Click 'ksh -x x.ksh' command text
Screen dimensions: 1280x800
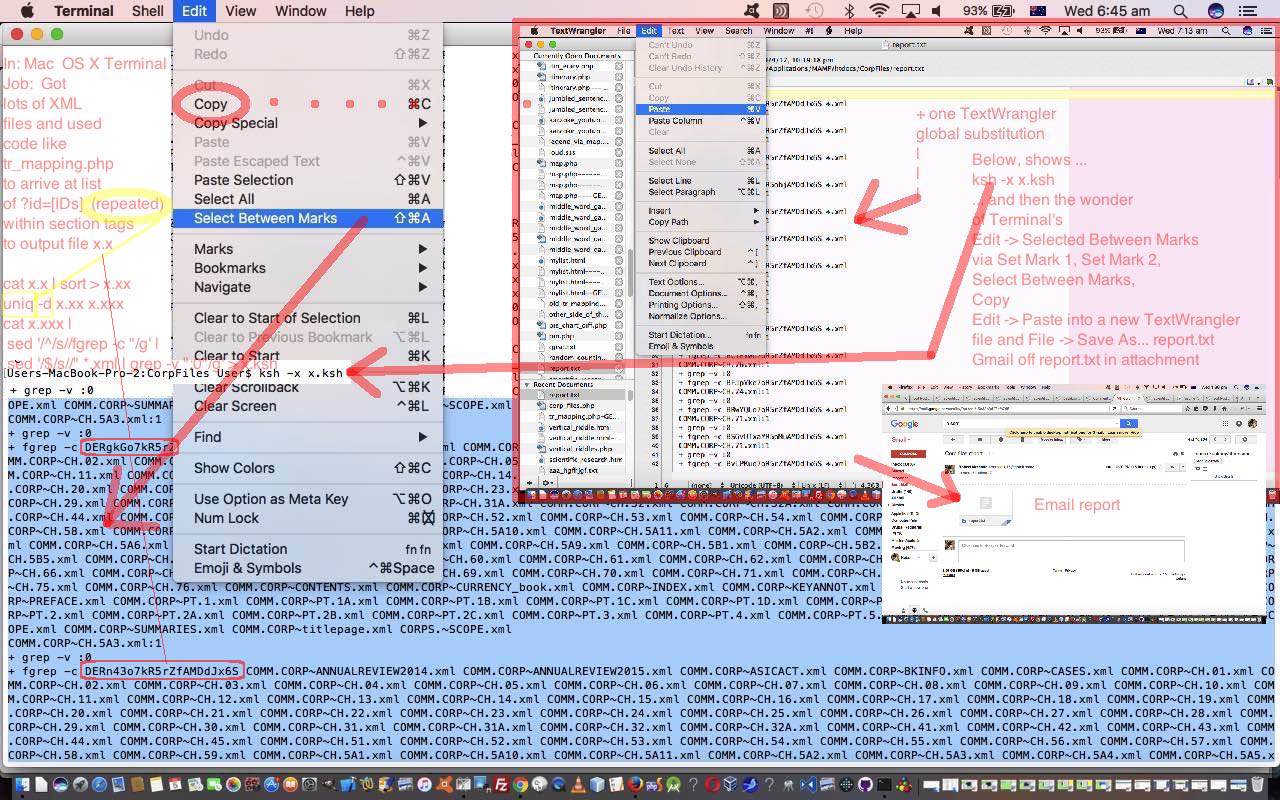pos(300,373)
